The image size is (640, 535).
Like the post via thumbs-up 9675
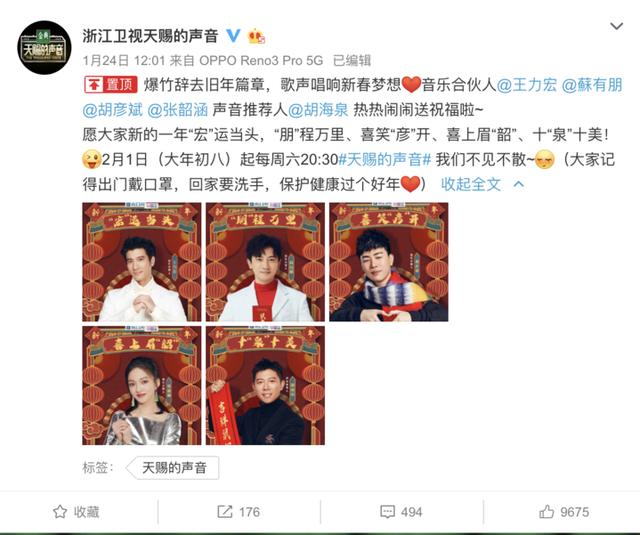pyautogui.click(x=564, y=512)
